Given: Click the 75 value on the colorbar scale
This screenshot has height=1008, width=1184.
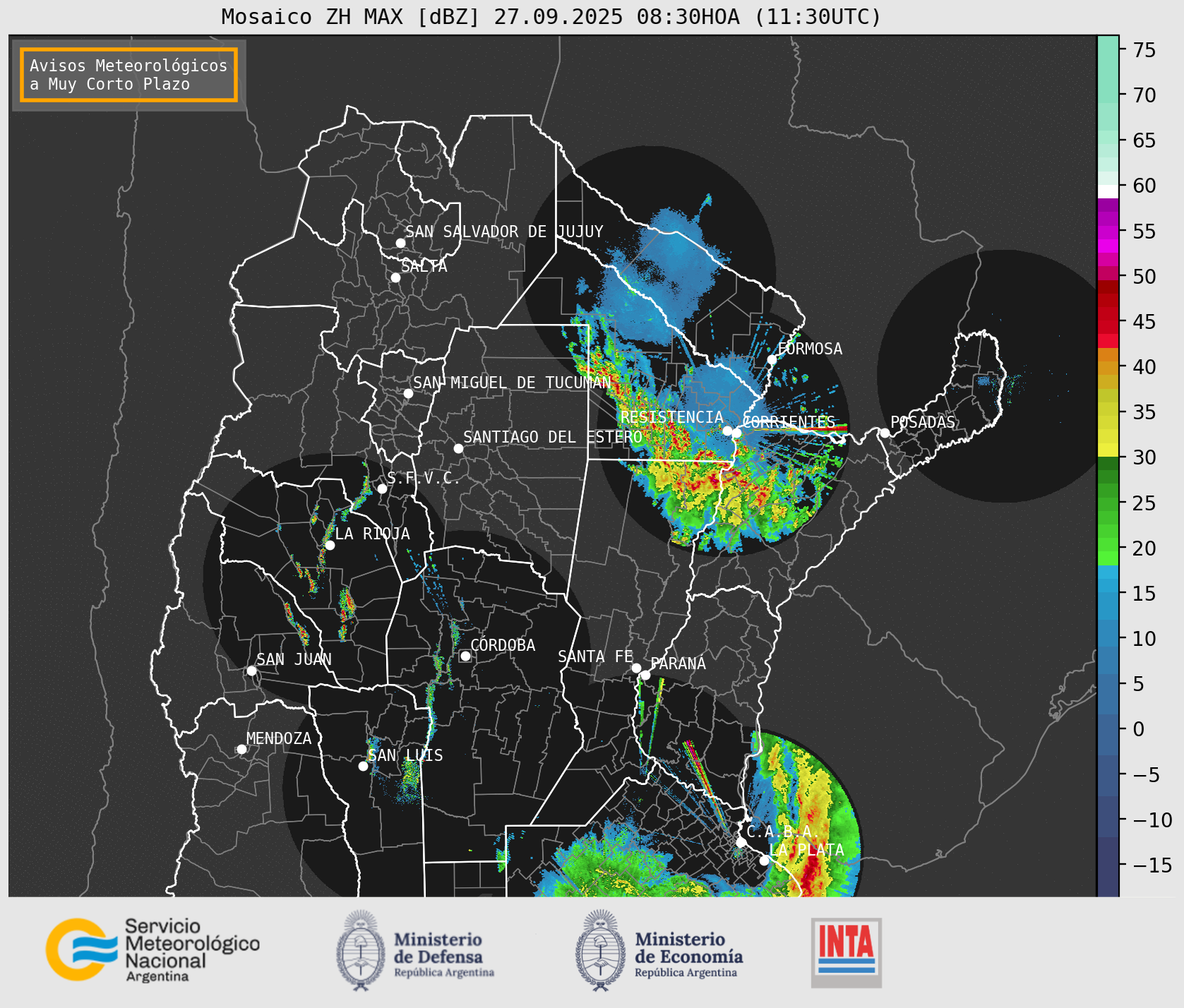Looking at the screenshot, I should click(1145, 50).
